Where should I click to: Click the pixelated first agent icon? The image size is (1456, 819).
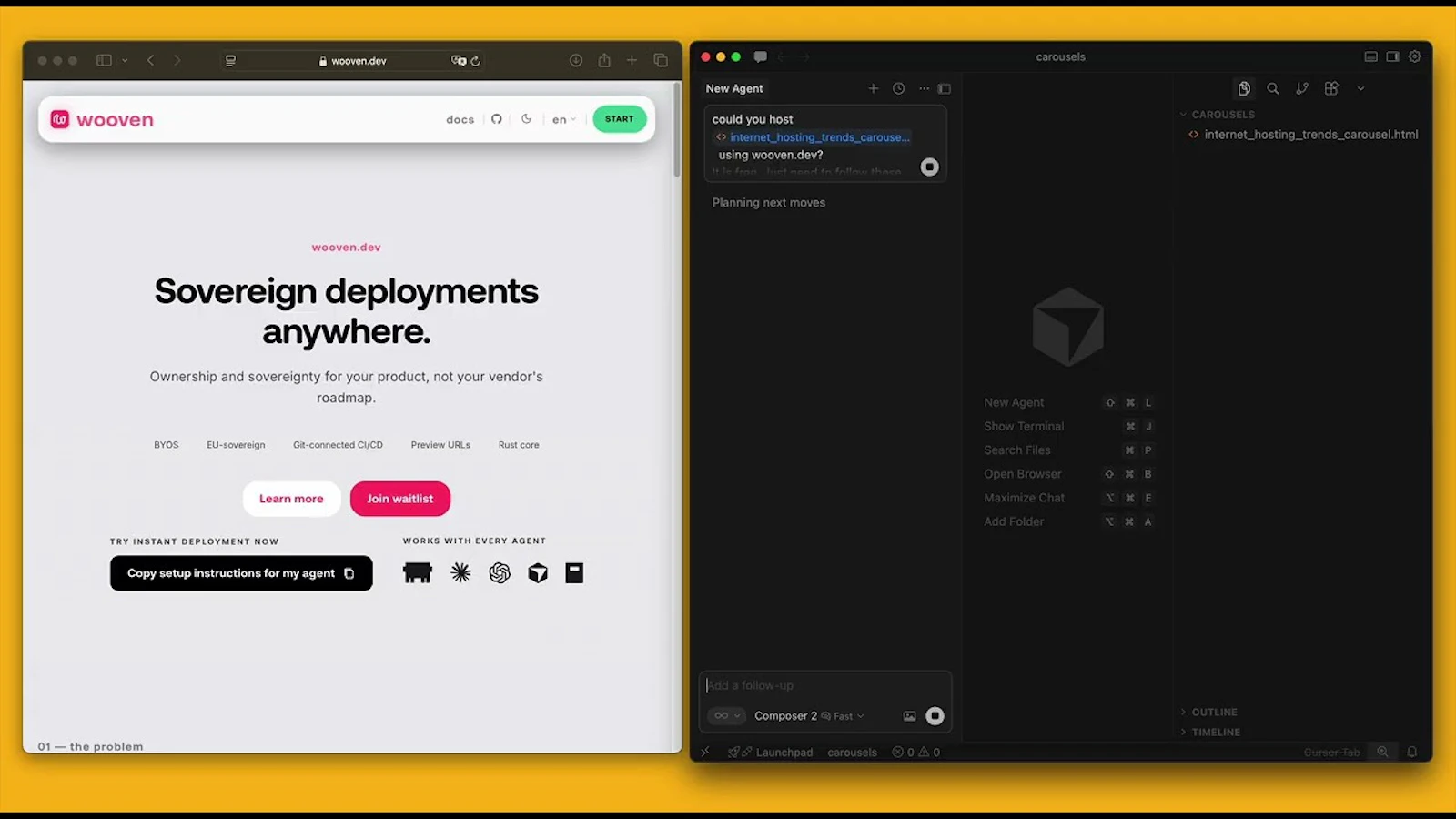(x=418, y=572)
